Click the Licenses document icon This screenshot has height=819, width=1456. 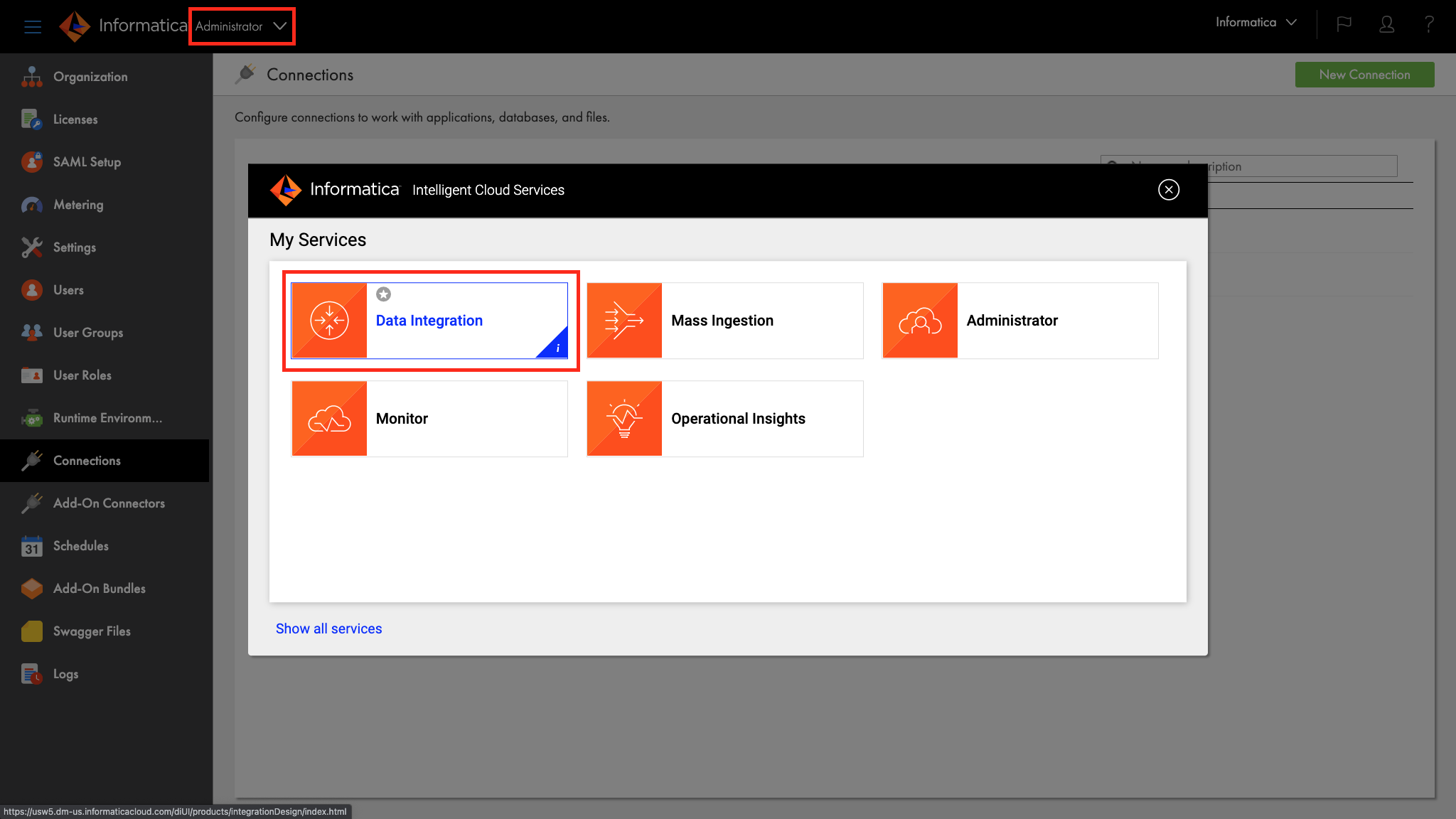pos(32,119)
